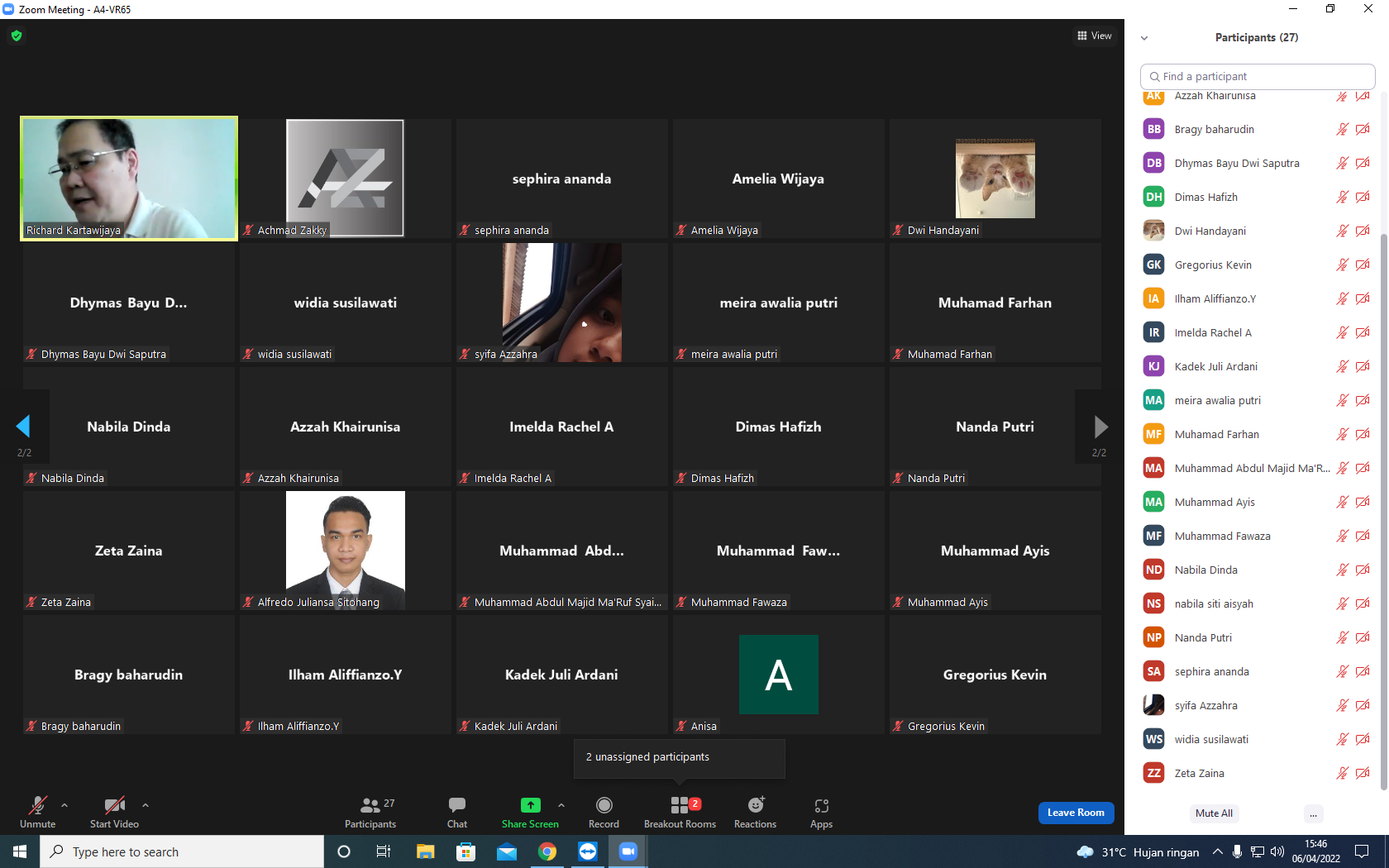Toggle Start Video camera button
The image size is (1389, 868).
(x=114, y=805)
